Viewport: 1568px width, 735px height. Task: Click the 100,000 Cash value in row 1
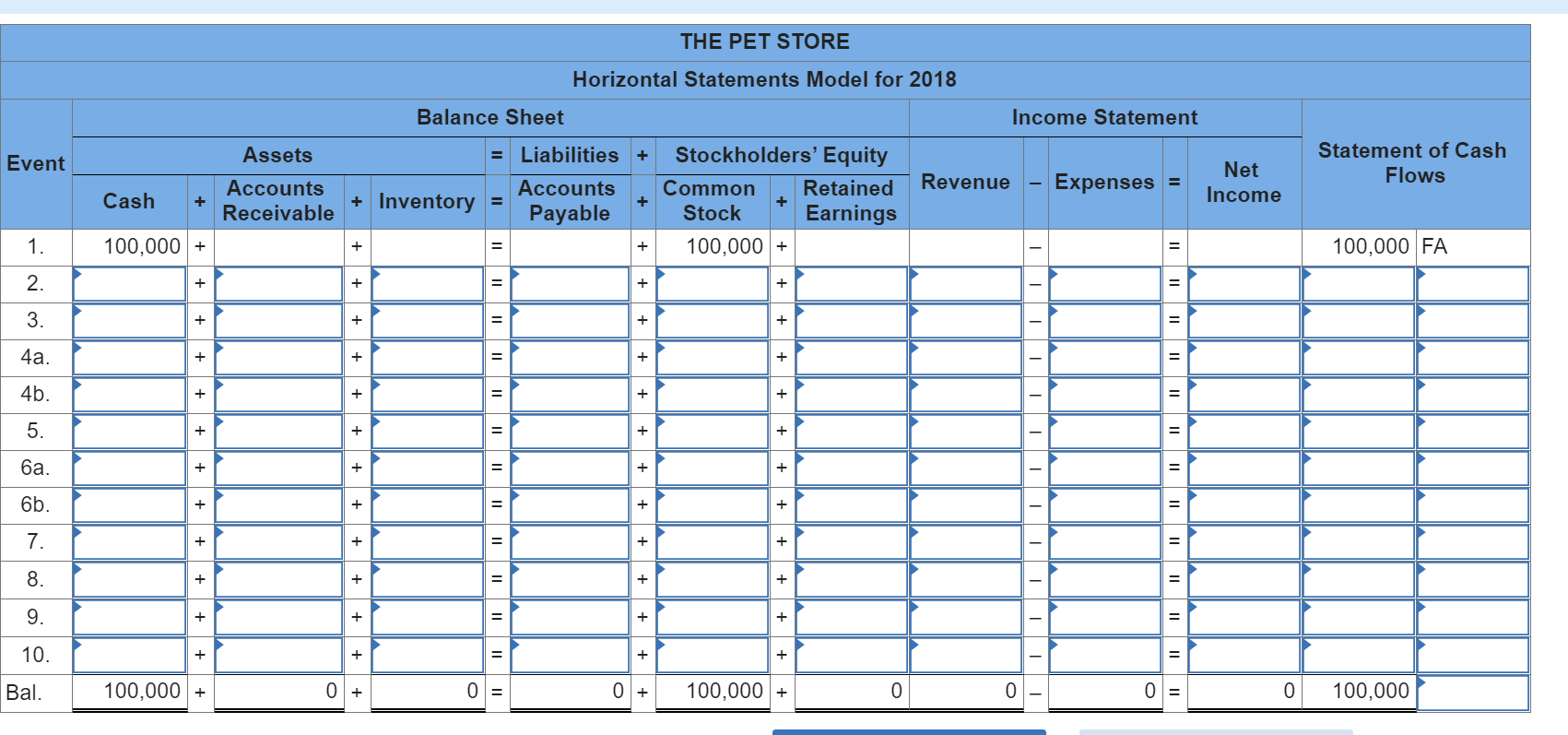click(142, 246)
